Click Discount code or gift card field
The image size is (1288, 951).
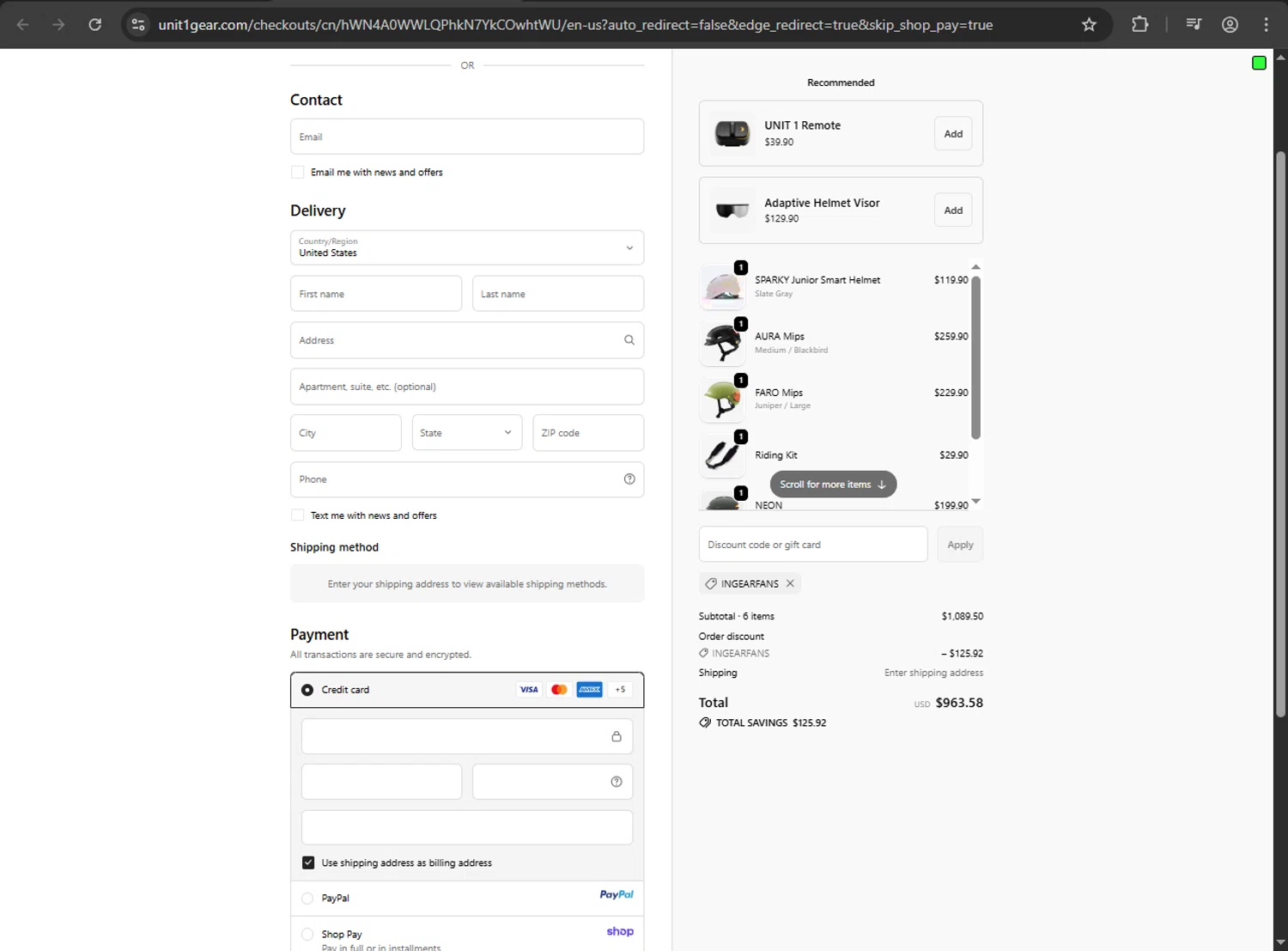point(813,545)
